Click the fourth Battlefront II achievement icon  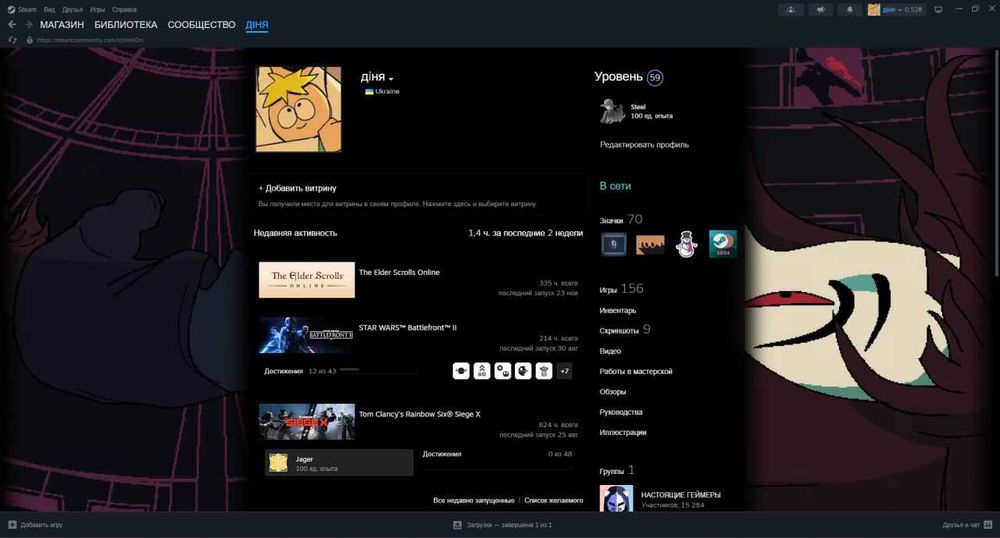coord(523,371)
